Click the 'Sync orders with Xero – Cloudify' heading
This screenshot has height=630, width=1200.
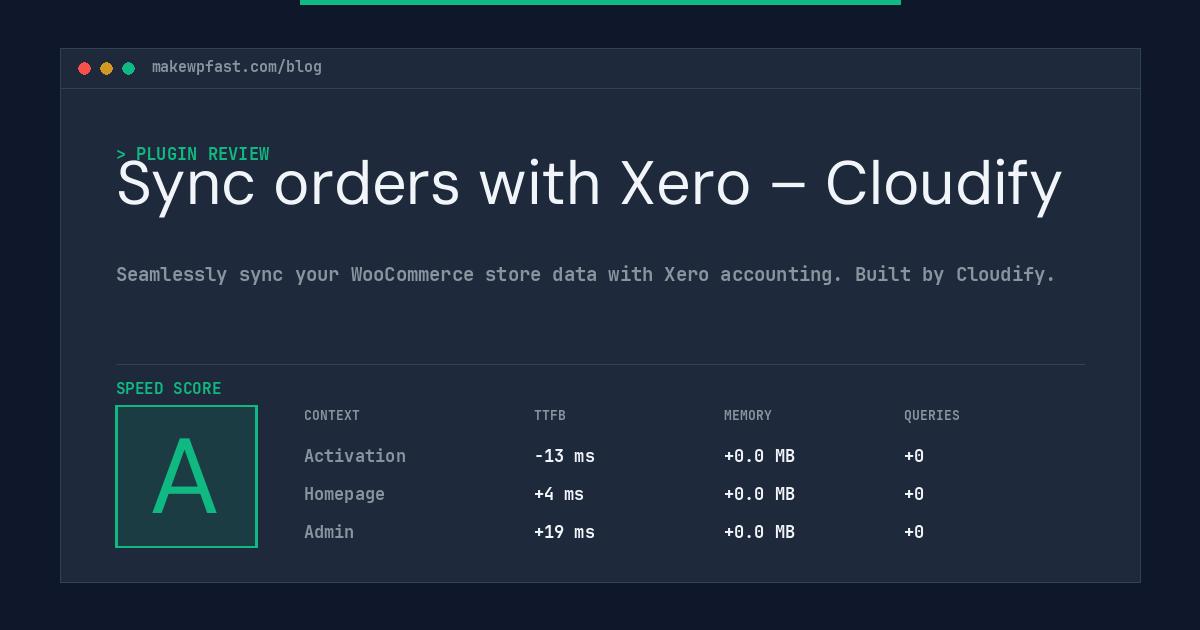pyautogui.click(x=589, y=185)
